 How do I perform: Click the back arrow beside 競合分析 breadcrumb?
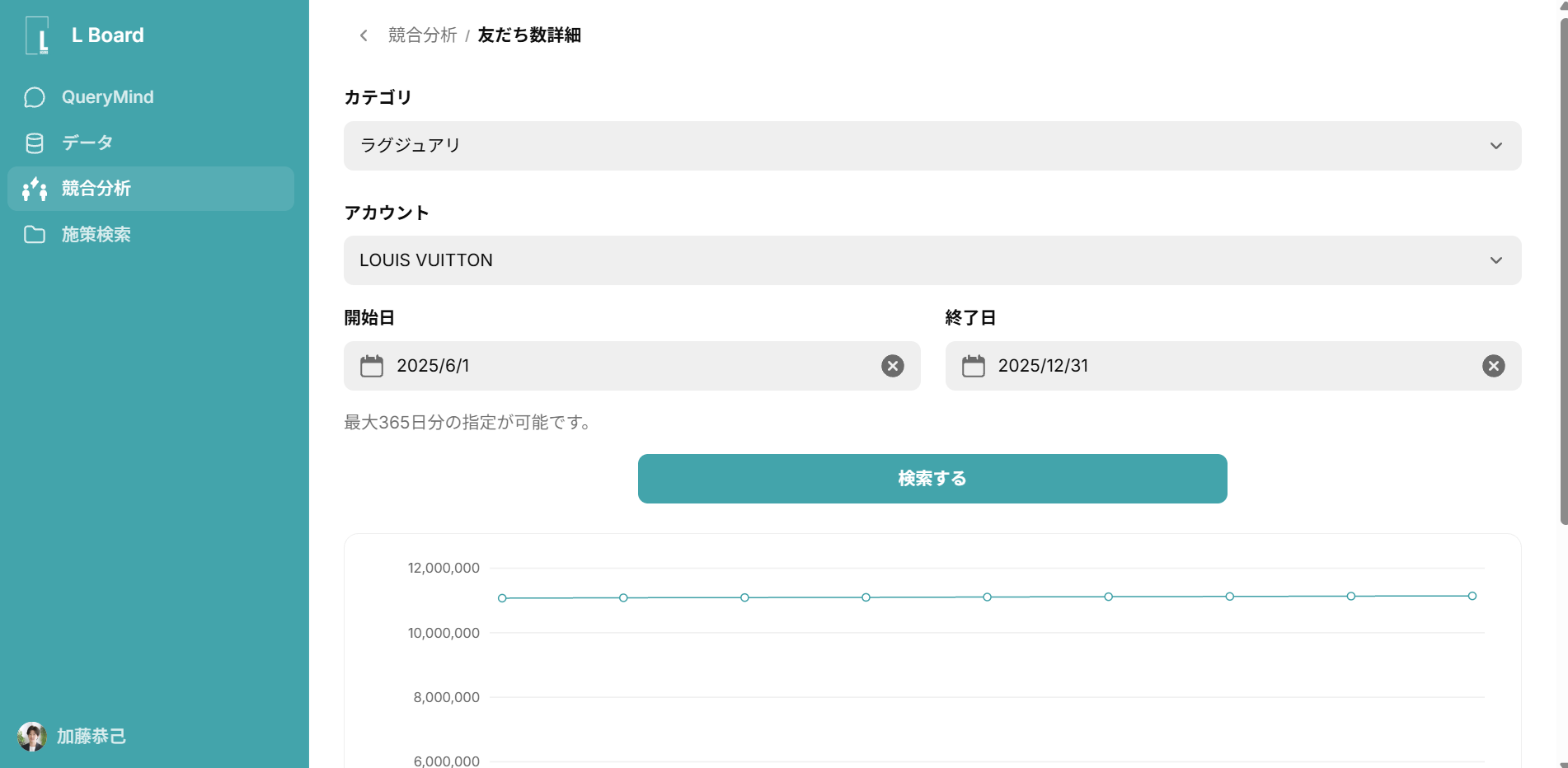pos(364,35)
